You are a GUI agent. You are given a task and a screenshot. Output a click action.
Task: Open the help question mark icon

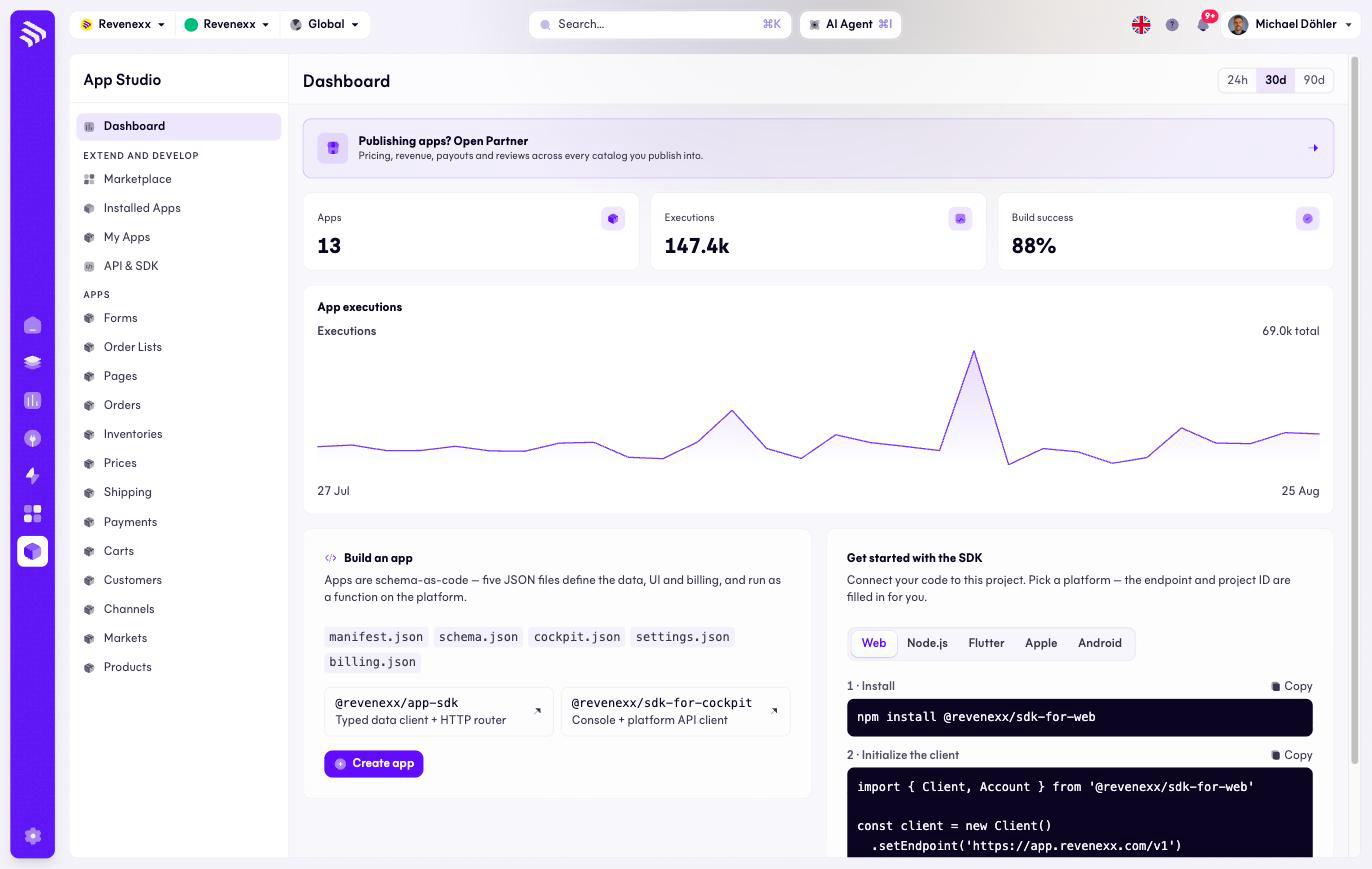click(1172, 25)
